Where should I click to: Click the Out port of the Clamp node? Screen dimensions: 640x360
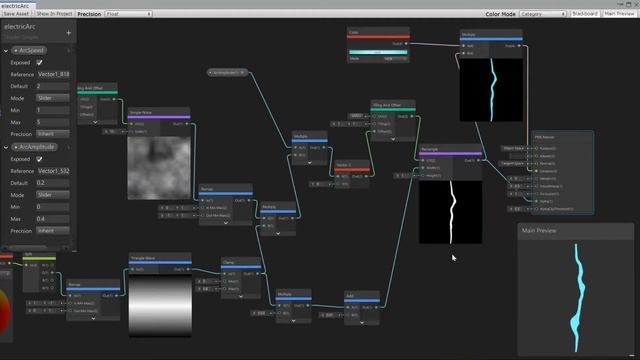click(258, 274)
